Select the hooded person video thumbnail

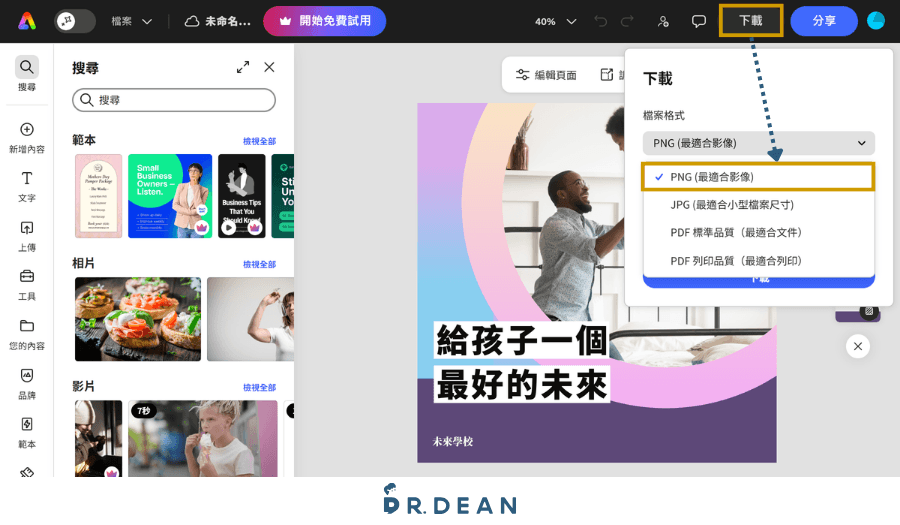(x=99, y=438)
